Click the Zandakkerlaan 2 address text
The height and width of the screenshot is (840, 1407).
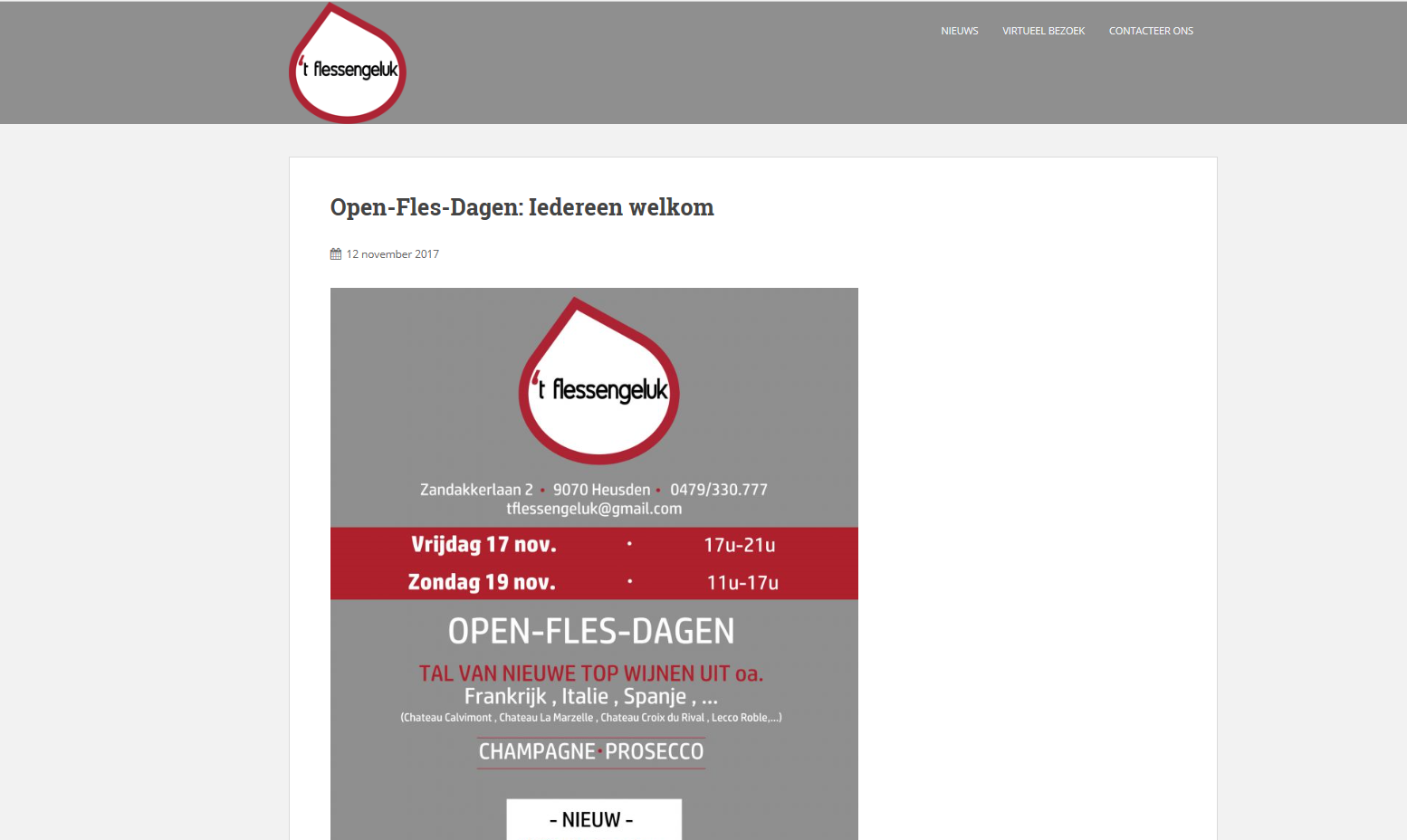coord(476,490)
